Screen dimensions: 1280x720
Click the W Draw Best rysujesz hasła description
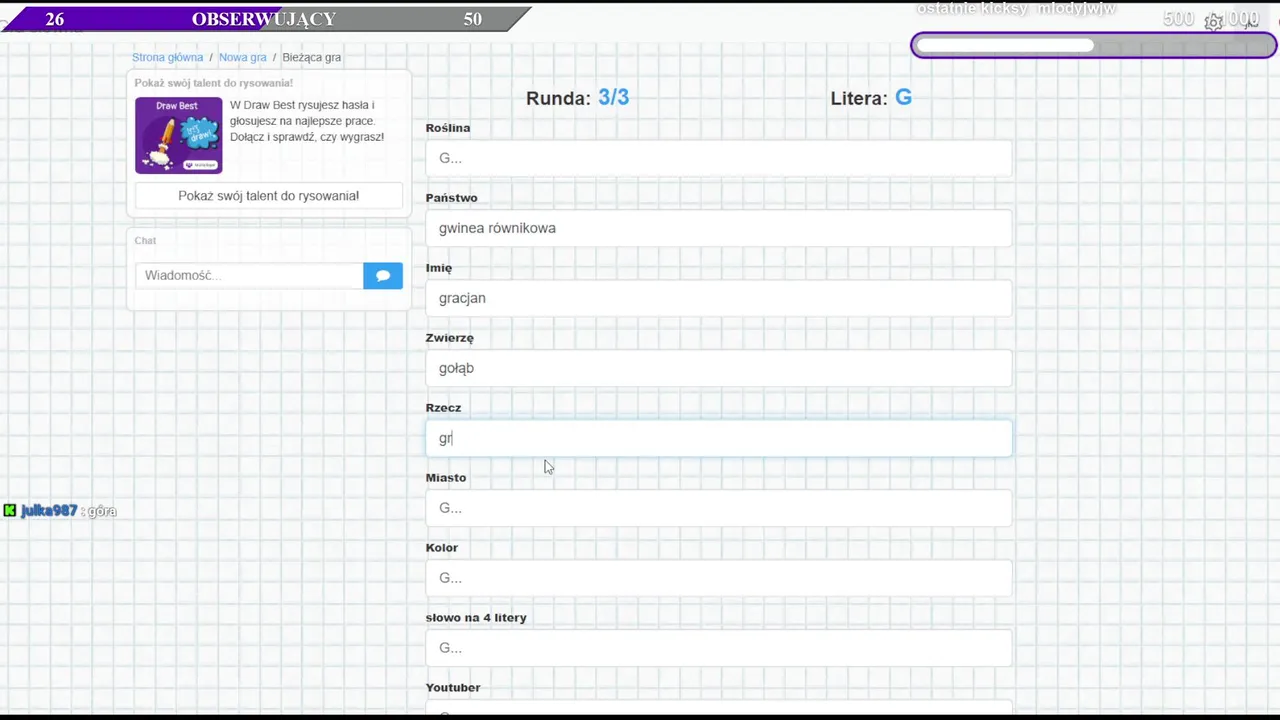click(307, 121)
